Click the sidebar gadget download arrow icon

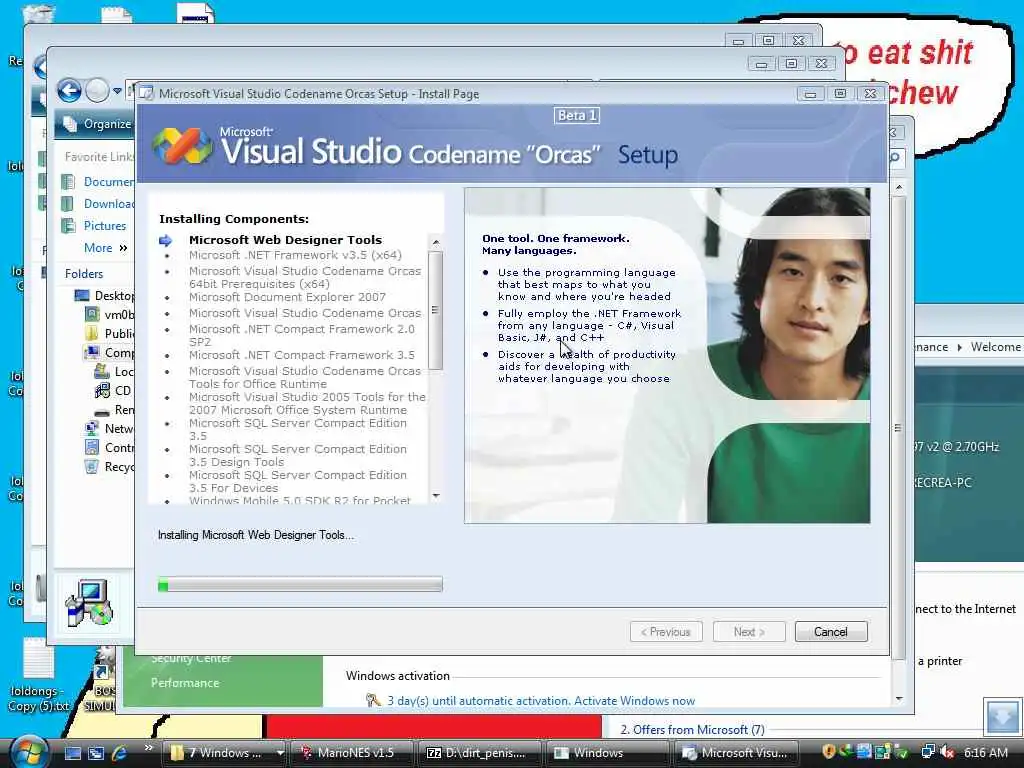tap(1002, 718)
